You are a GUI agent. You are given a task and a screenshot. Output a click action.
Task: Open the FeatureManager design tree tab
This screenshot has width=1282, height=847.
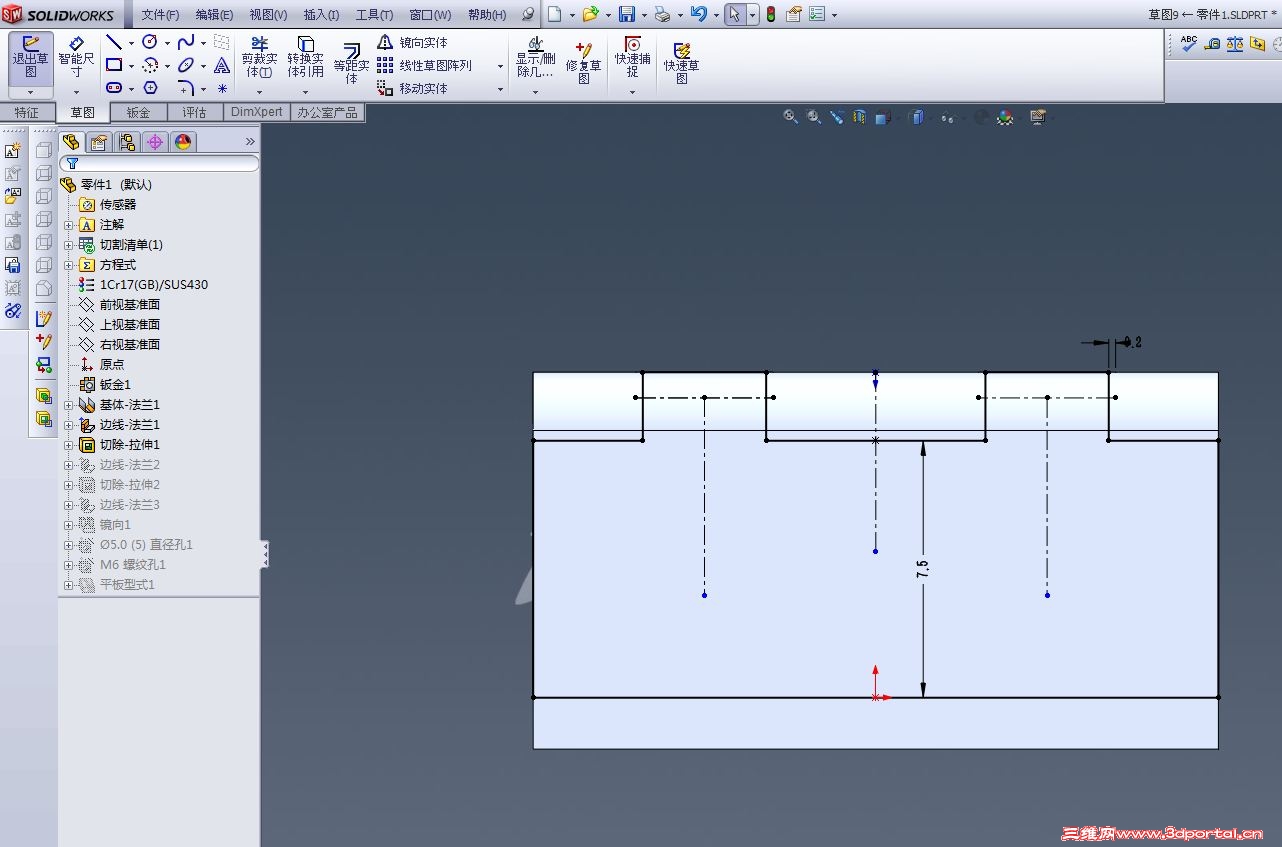70,142
